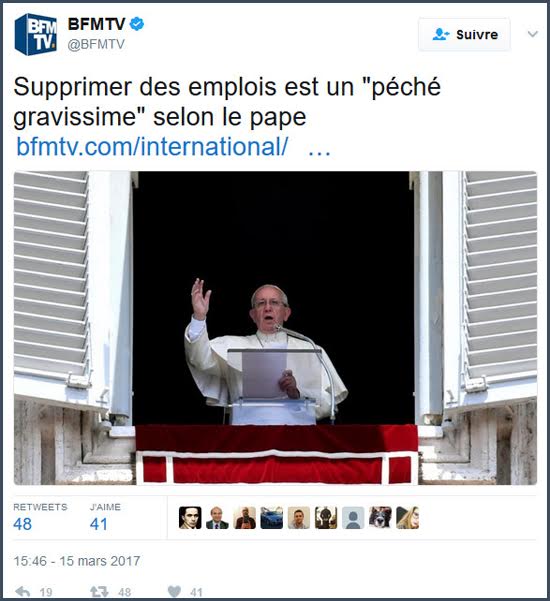Open the pope photo attached to tweet
Image resolution: width=550 pixels, height=601 pixels.
(x=275, y=328)
